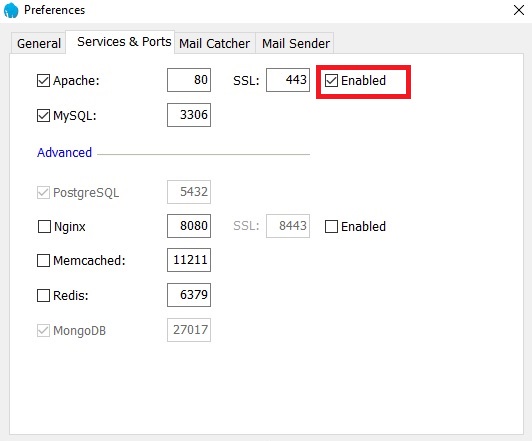The width and height of the screenshot is (532, 441).
Task: Check the Redis service checkbox
Action: pos(43,295)
